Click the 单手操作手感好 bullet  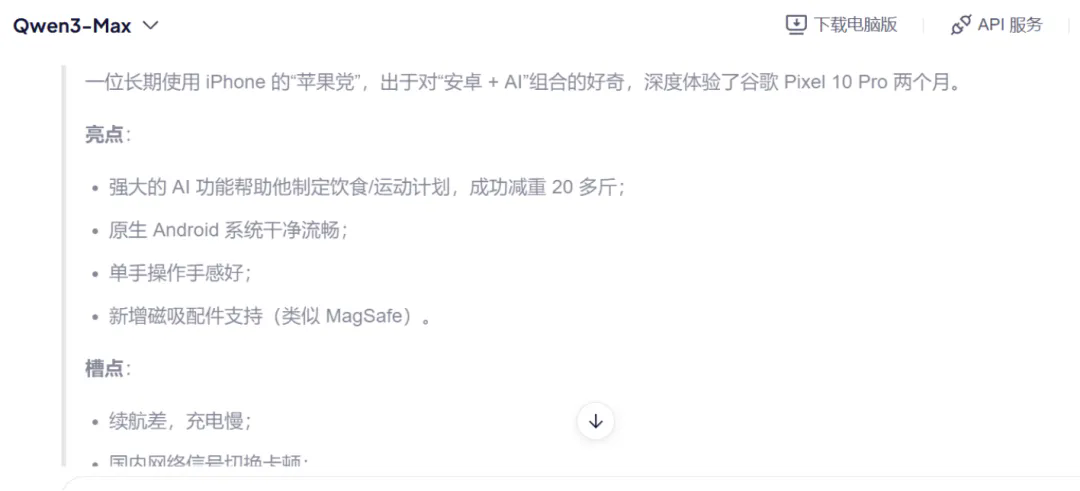180,273
